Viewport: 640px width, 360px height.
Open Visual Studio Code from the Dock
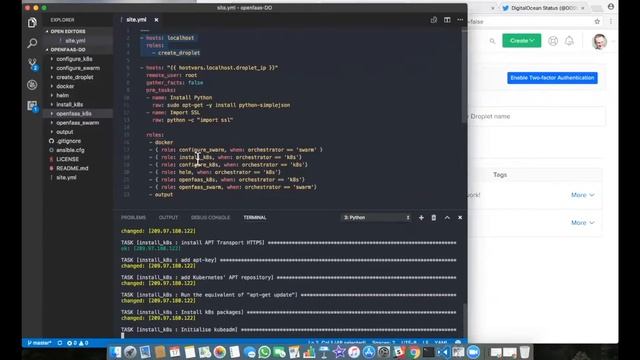pyautogui.click(x=444, y=352)
